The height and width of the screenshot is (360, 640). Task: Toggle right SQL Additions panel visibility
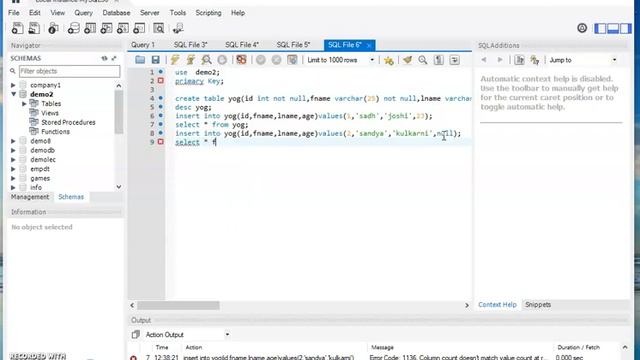point(625,28)
